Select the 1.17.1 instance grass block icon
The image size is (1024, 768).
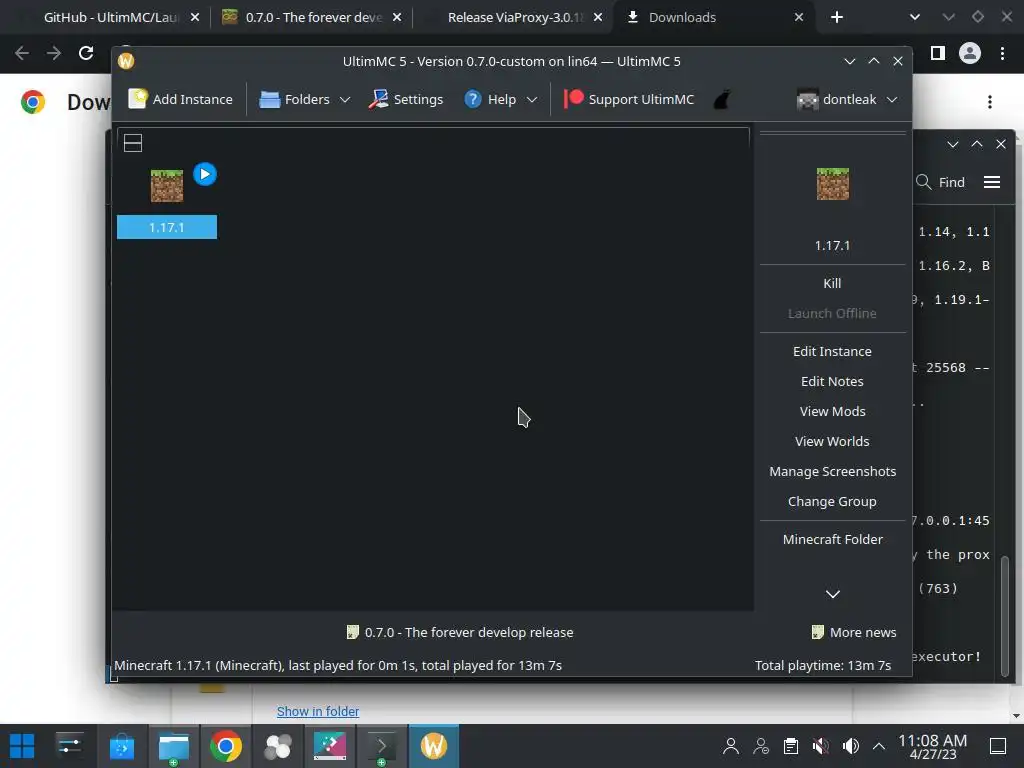coord(167,185)
